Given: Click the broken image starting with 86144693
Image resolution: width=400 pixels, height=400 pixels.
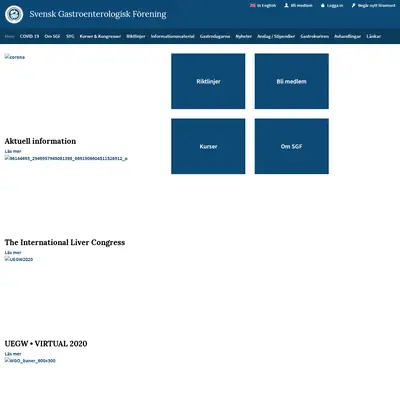Looking at the screenshot, I should [x=66, y=158].
